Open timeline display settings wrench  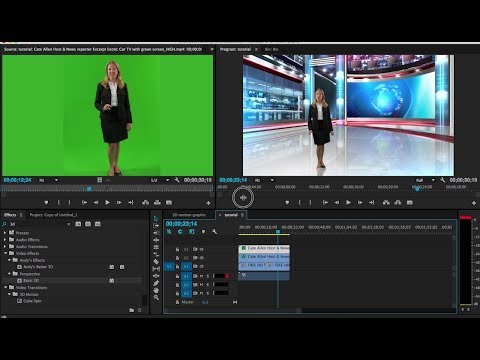point(214,231)
